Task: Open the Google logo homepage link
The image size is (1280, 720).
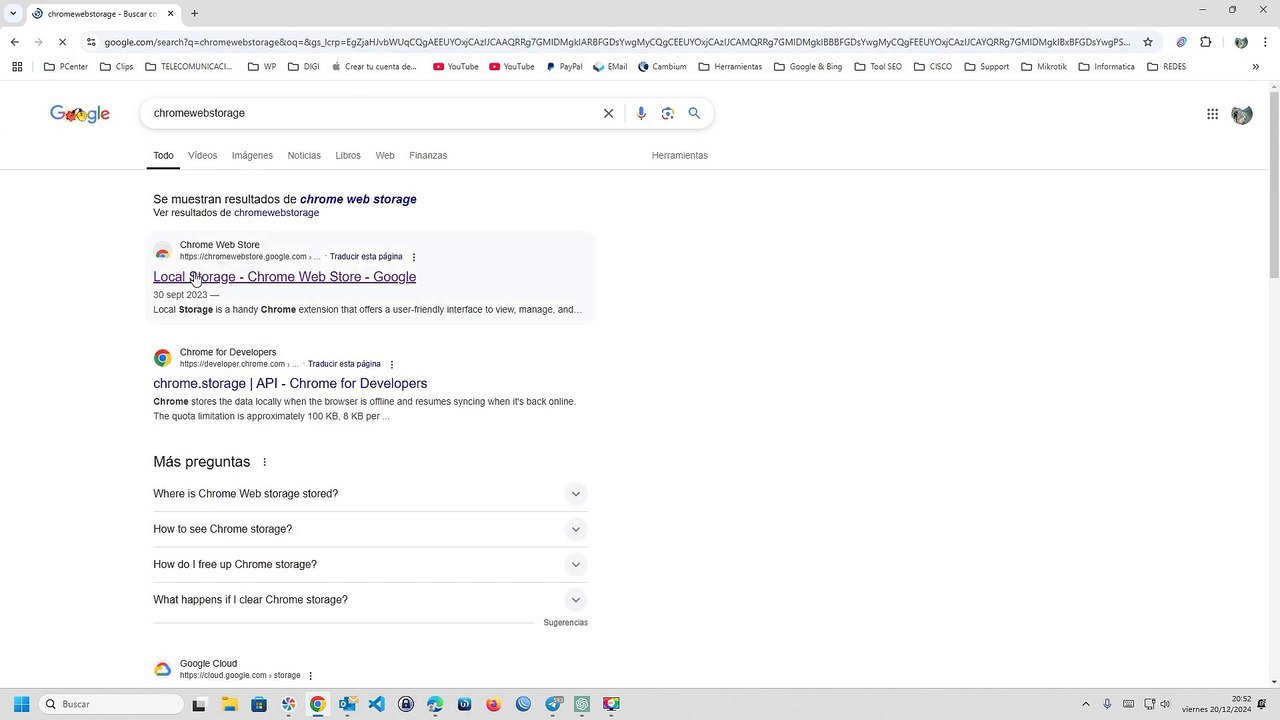Action: click(80, 114)
